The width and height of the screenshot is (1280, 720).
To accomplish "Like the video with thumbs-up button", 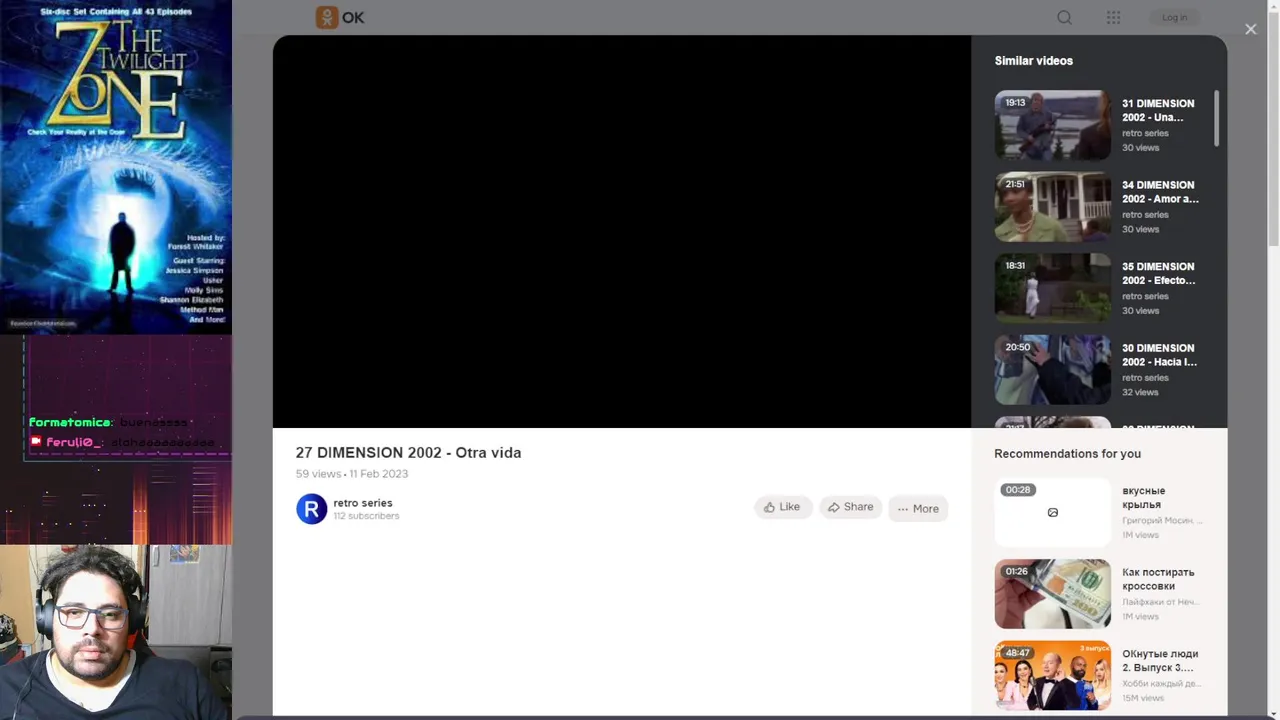I will point(782,507).
